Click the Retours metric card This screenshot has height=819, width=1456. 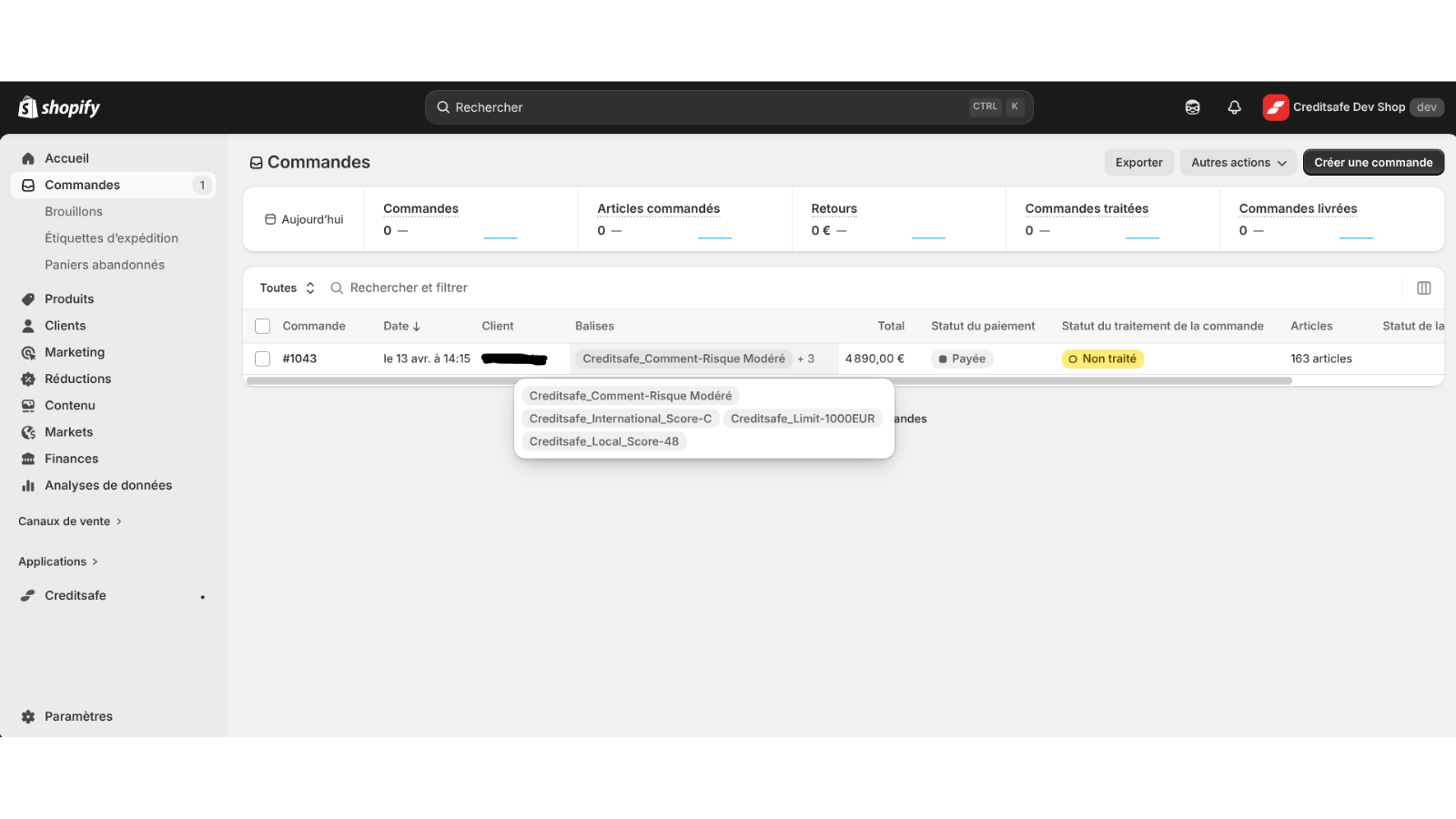898,219
